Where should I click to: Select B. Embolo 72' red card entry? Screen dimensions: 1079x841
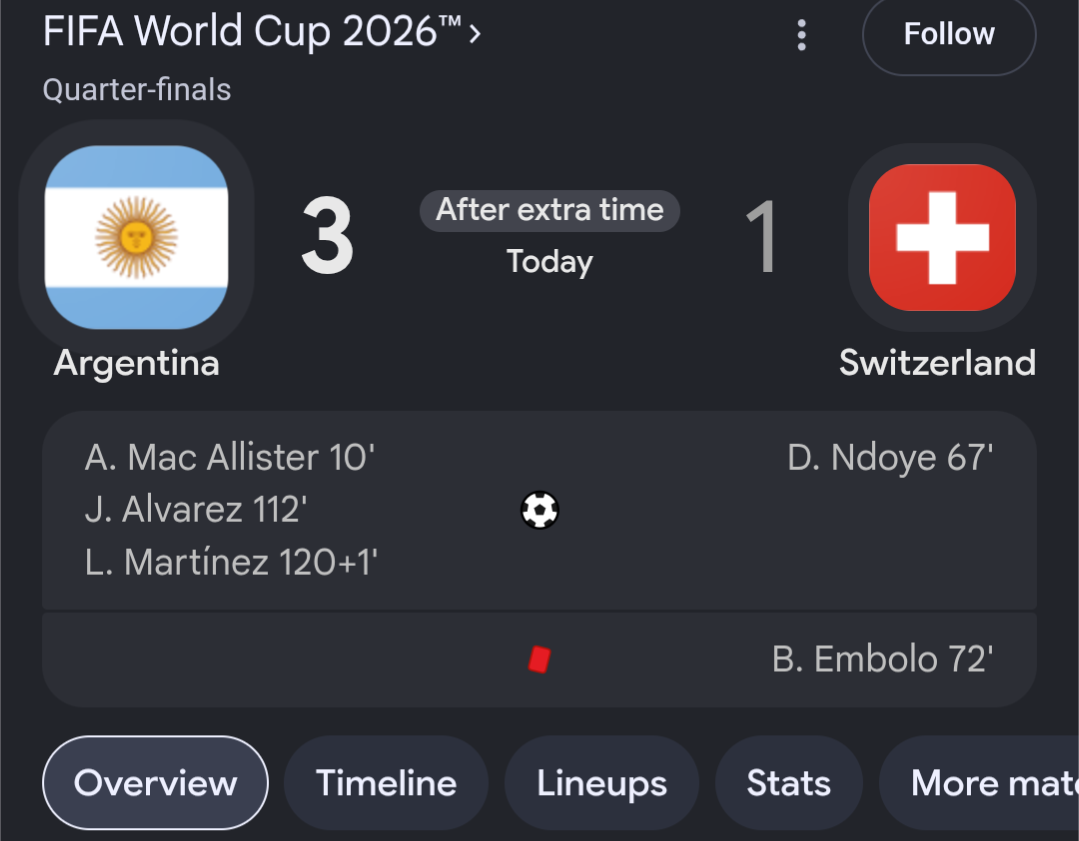[x=882, y=659]
